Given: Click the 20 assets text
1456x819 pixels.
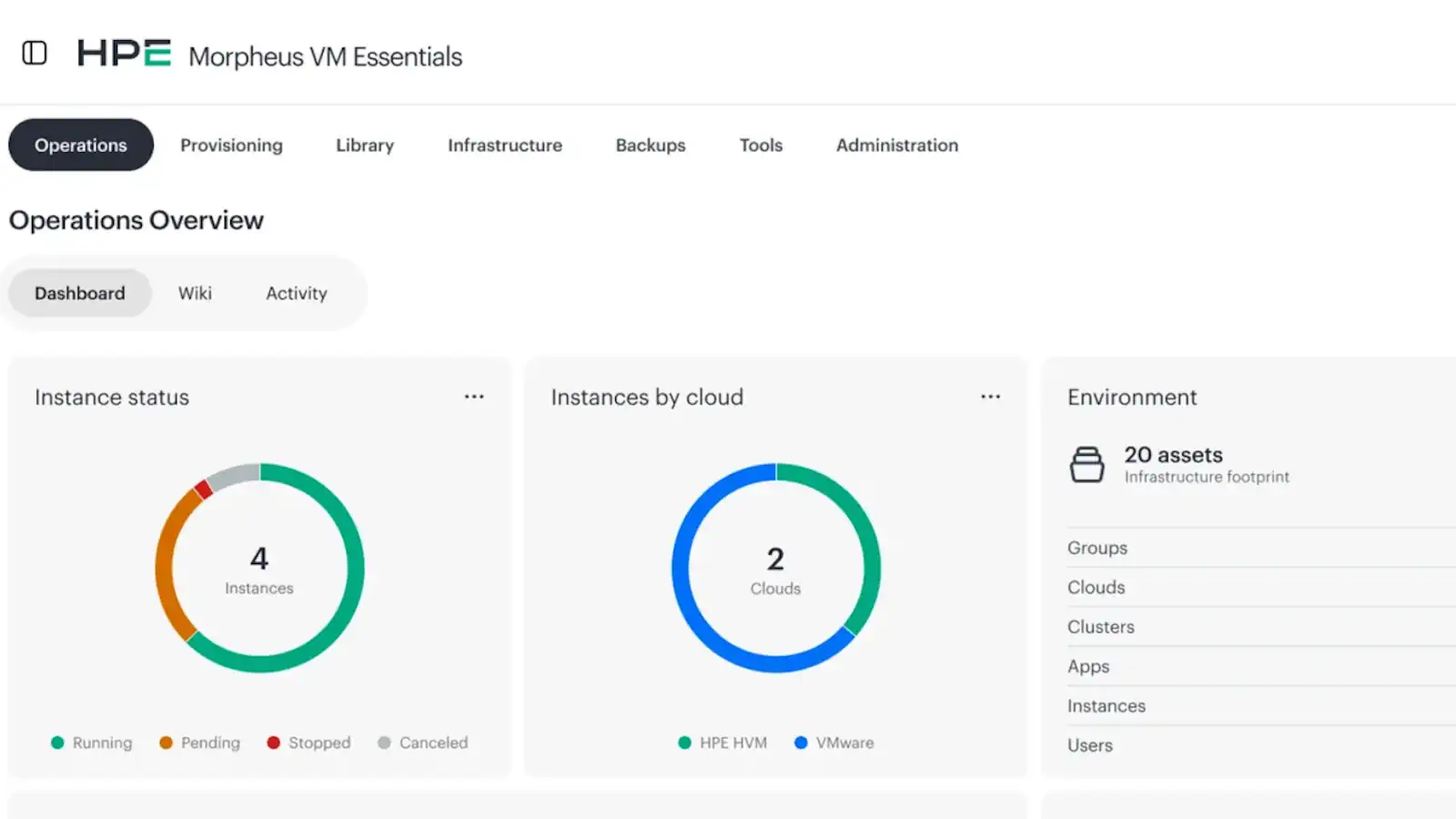Looking at the screenshot, I should pyautogui.click(x=1173, y=454).
